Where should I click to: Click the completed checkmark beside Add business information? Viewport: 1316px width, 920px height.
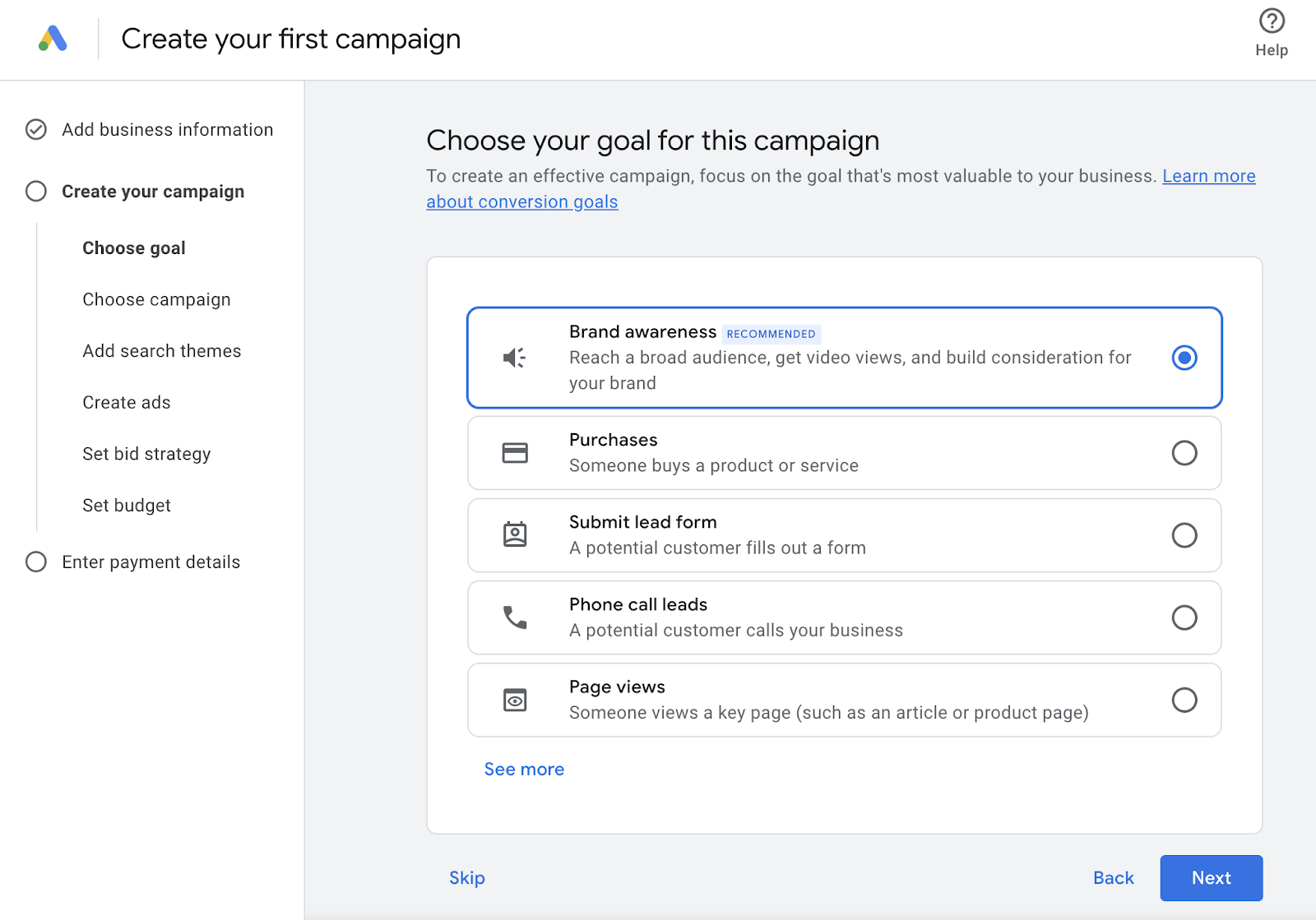35,129
